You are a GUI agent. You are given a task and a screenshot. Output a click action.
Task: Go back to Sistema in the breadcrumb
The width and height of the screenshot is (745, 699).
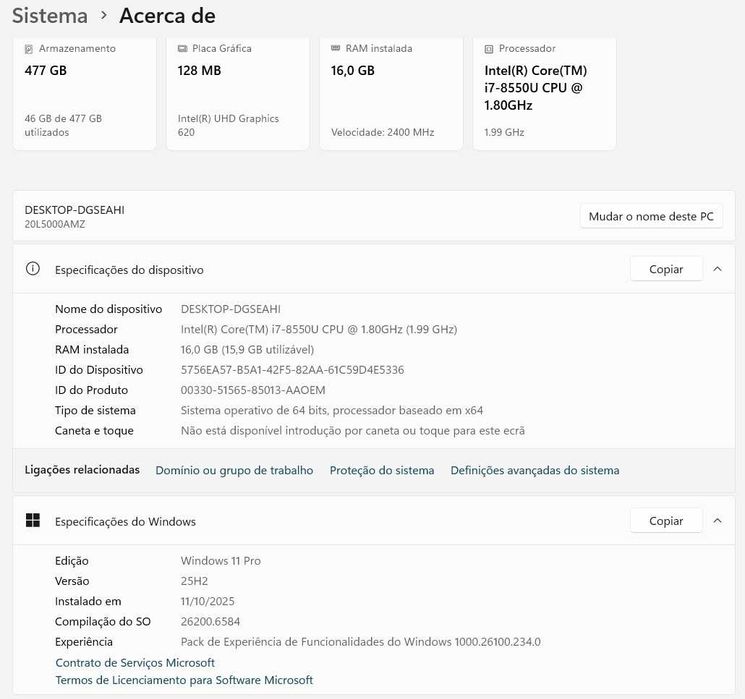pyautogui.click(x=48, y=16)
